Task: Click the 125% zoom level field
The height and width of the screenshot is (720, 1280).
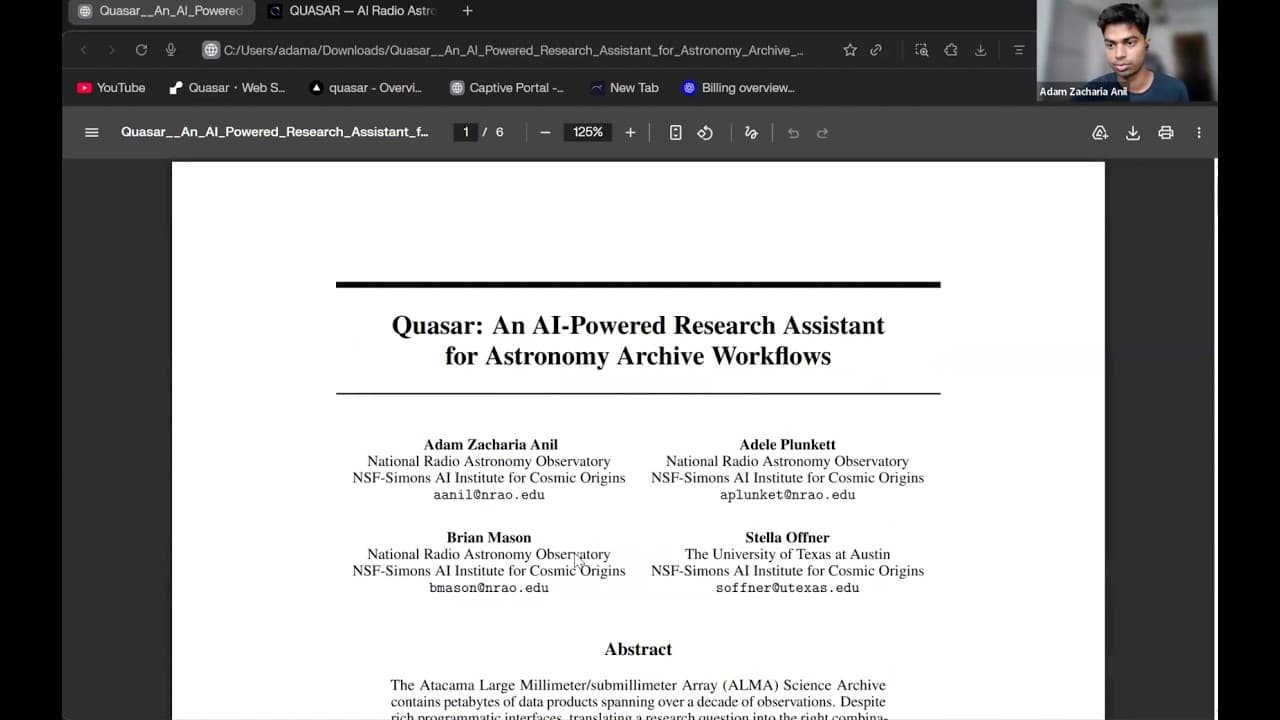Action: (588, 132)
